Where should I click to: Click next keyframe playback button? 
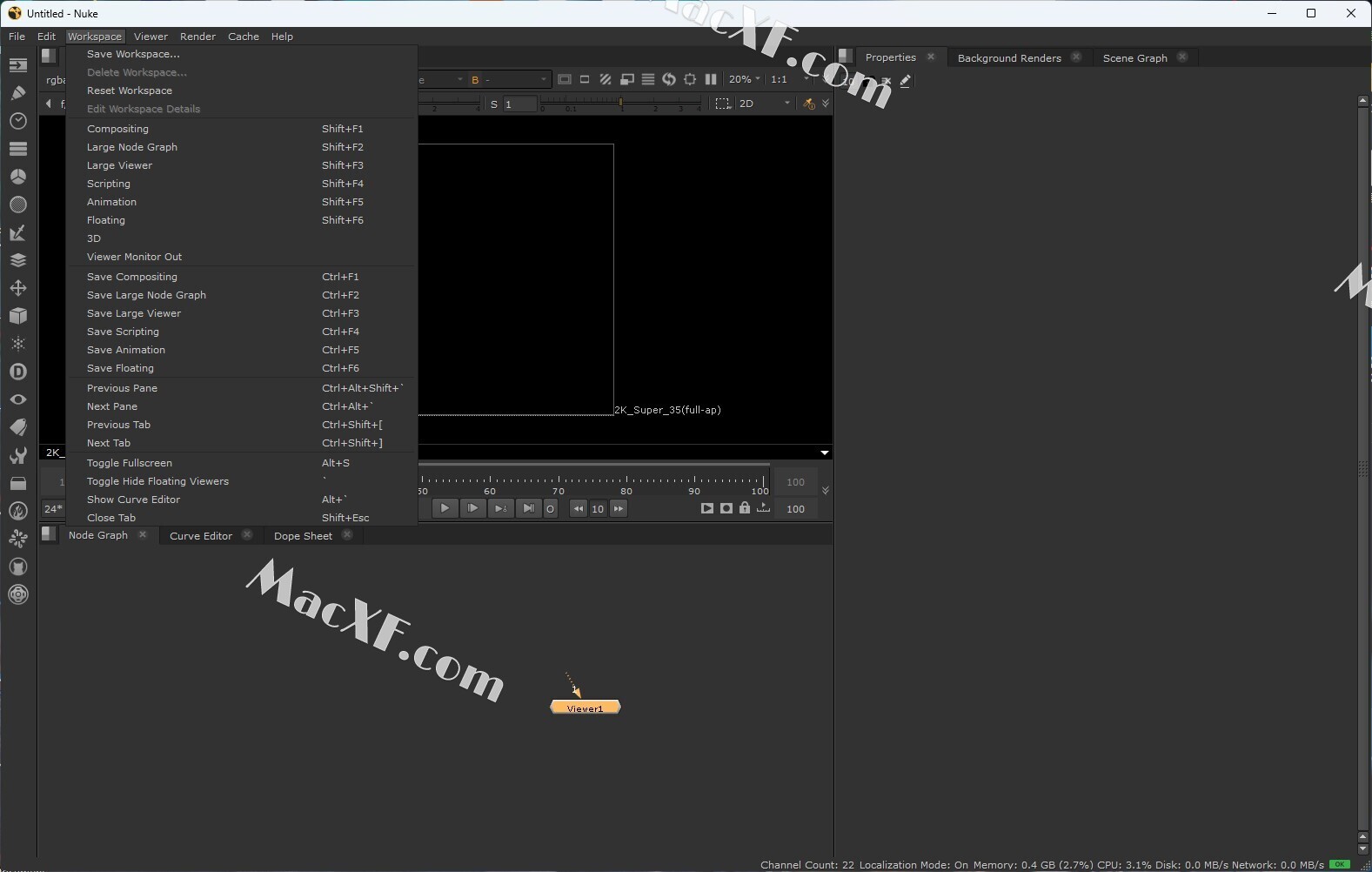click(x=500, y=508)
